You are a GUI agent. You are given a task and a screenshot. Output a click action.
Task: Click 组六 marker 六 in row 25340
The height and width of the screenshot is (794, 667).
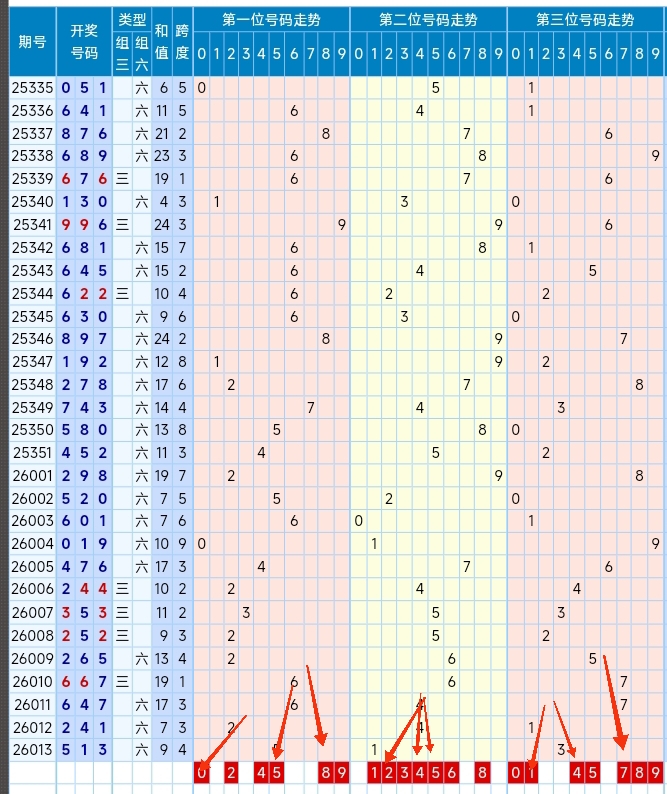tap(141, 202)
